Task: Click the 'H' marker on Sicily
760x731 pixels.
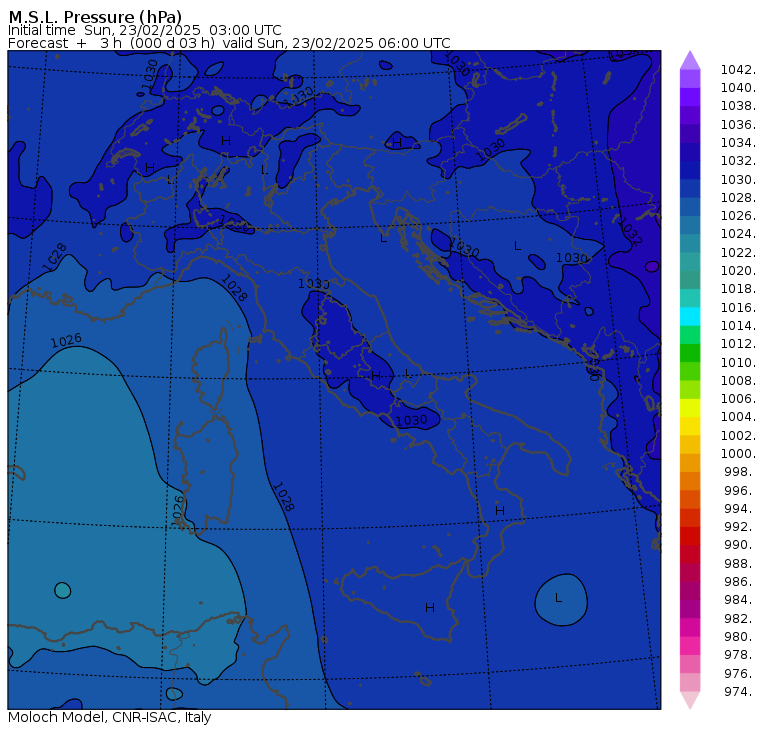Action: coord(429,608)
